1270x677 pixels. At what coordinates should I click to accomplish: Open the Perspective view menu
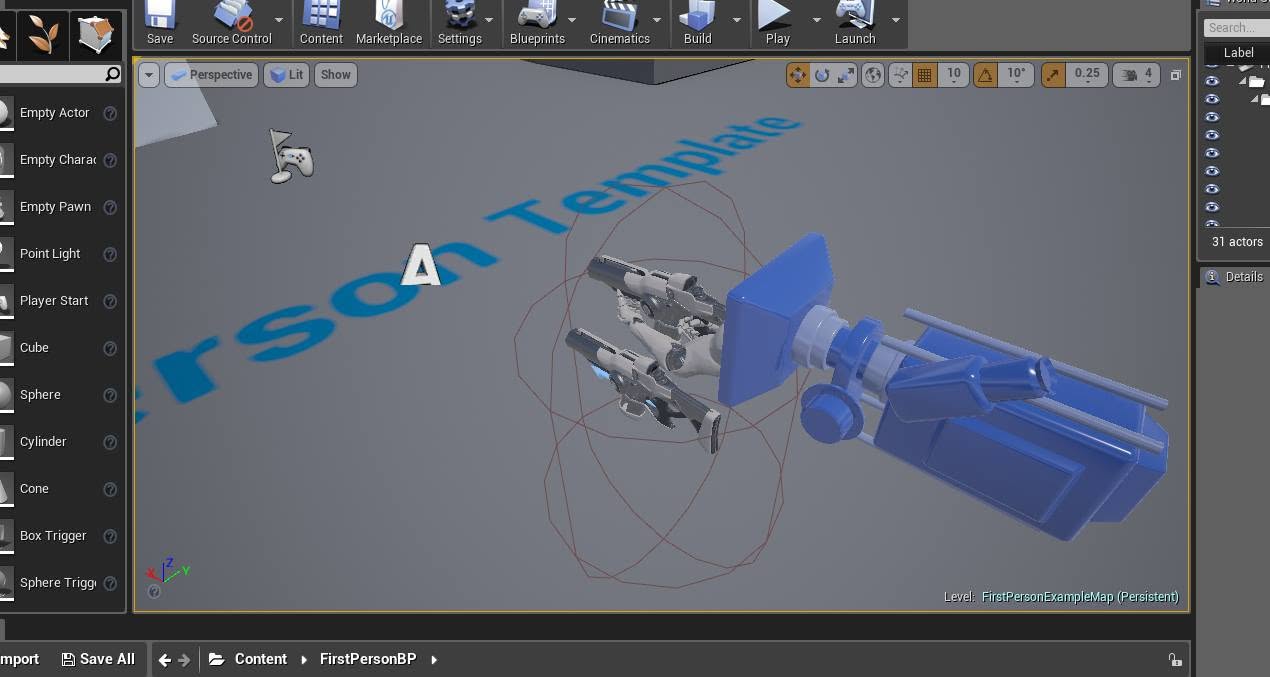point(211,75)
